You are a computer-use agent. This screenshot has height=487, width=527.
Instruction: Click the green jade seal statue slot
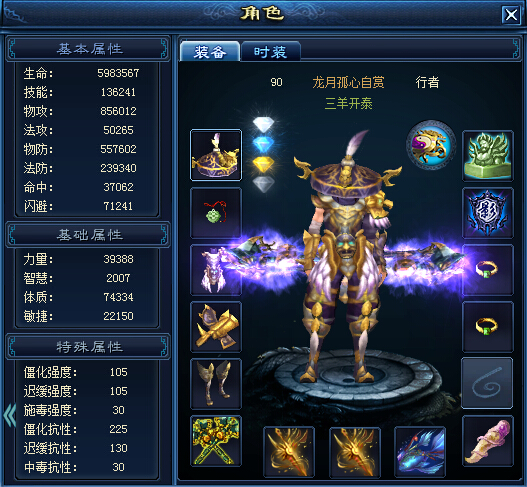(488, 156)
